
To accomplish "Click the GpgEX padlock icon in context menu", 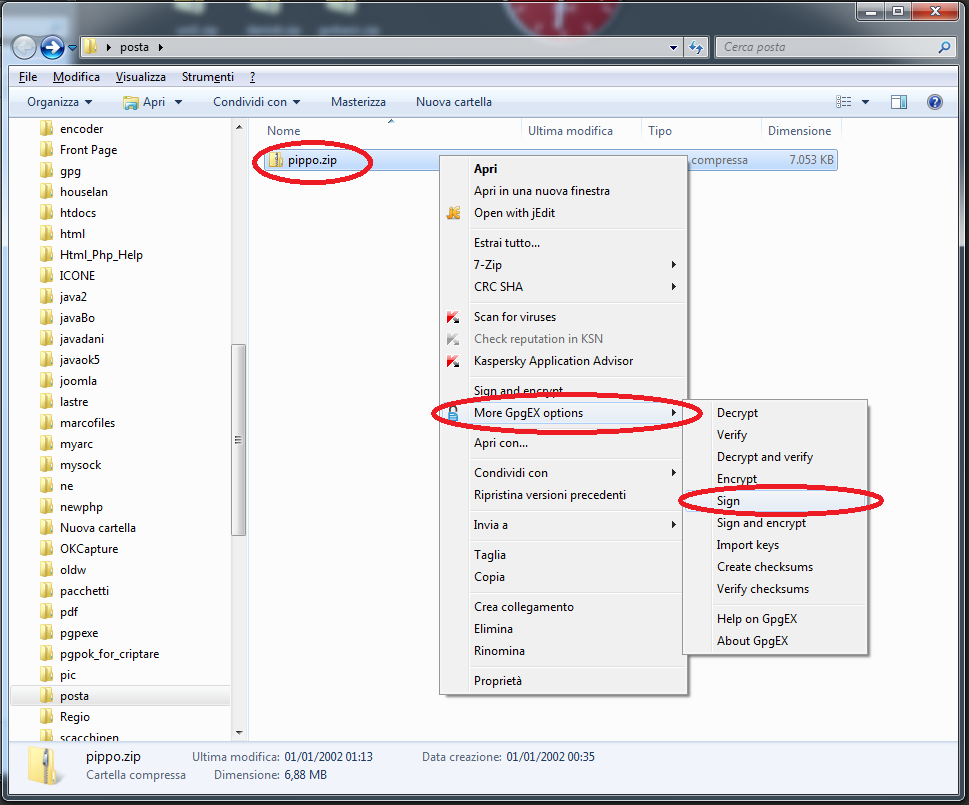I will tap(453, 413).
